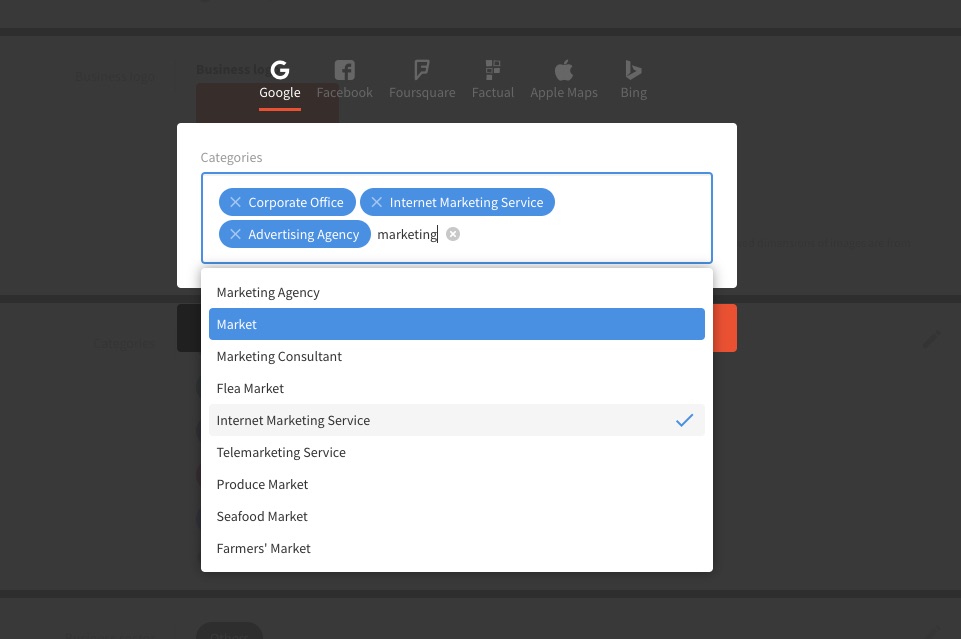Click the pencil edit icon beside Categories
The height and width of the screenshot is (639, 961).
[931, 340]
